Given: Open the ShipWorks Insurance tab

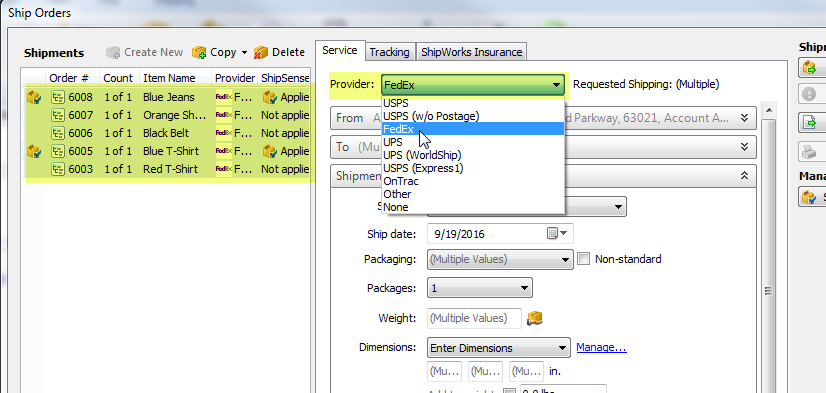Looking at the screenshot, I should (x=471, y=52).
